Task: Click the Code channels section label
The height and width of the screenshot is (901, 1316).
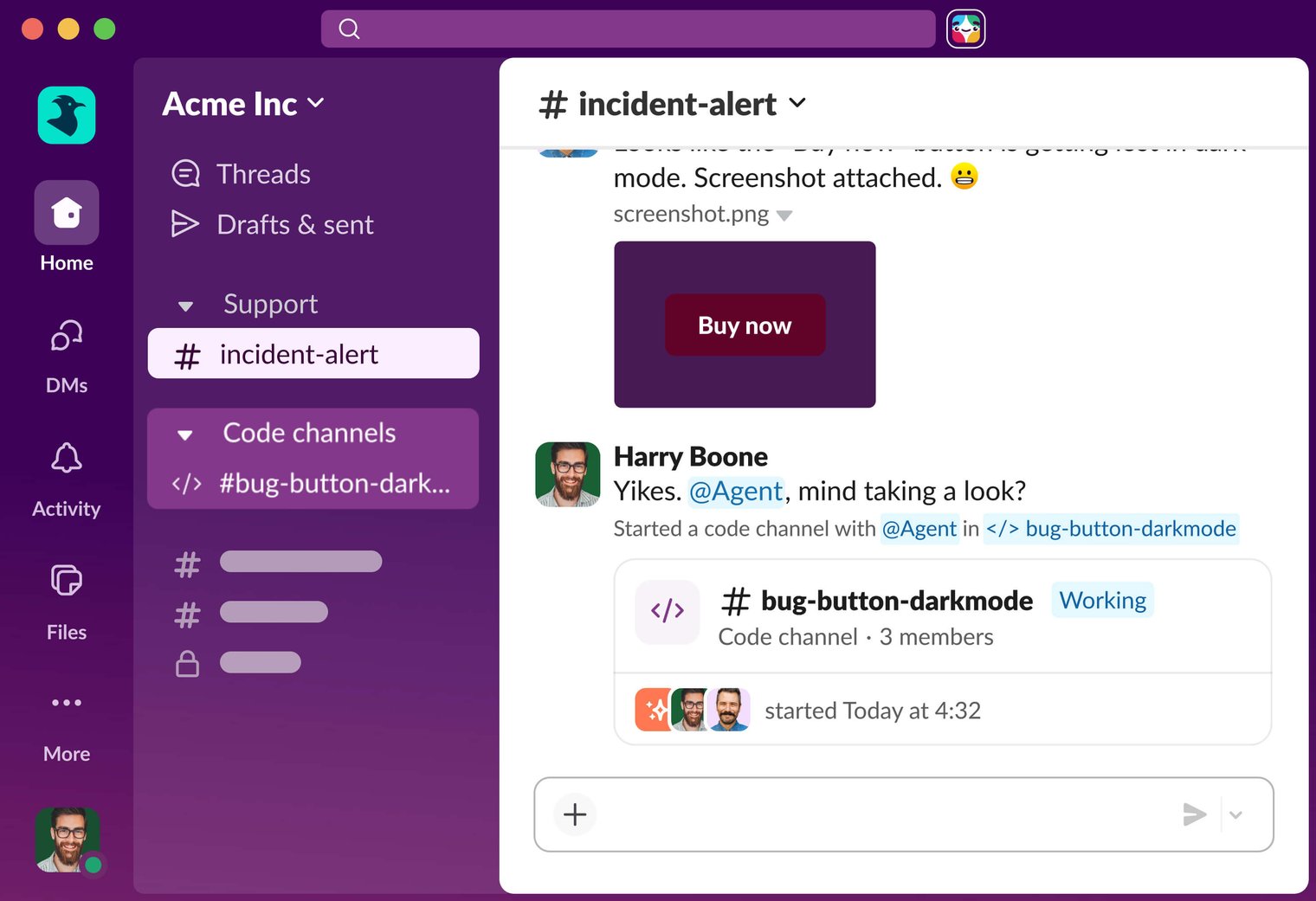Action: pyautogui.click(x=309, y=433)
